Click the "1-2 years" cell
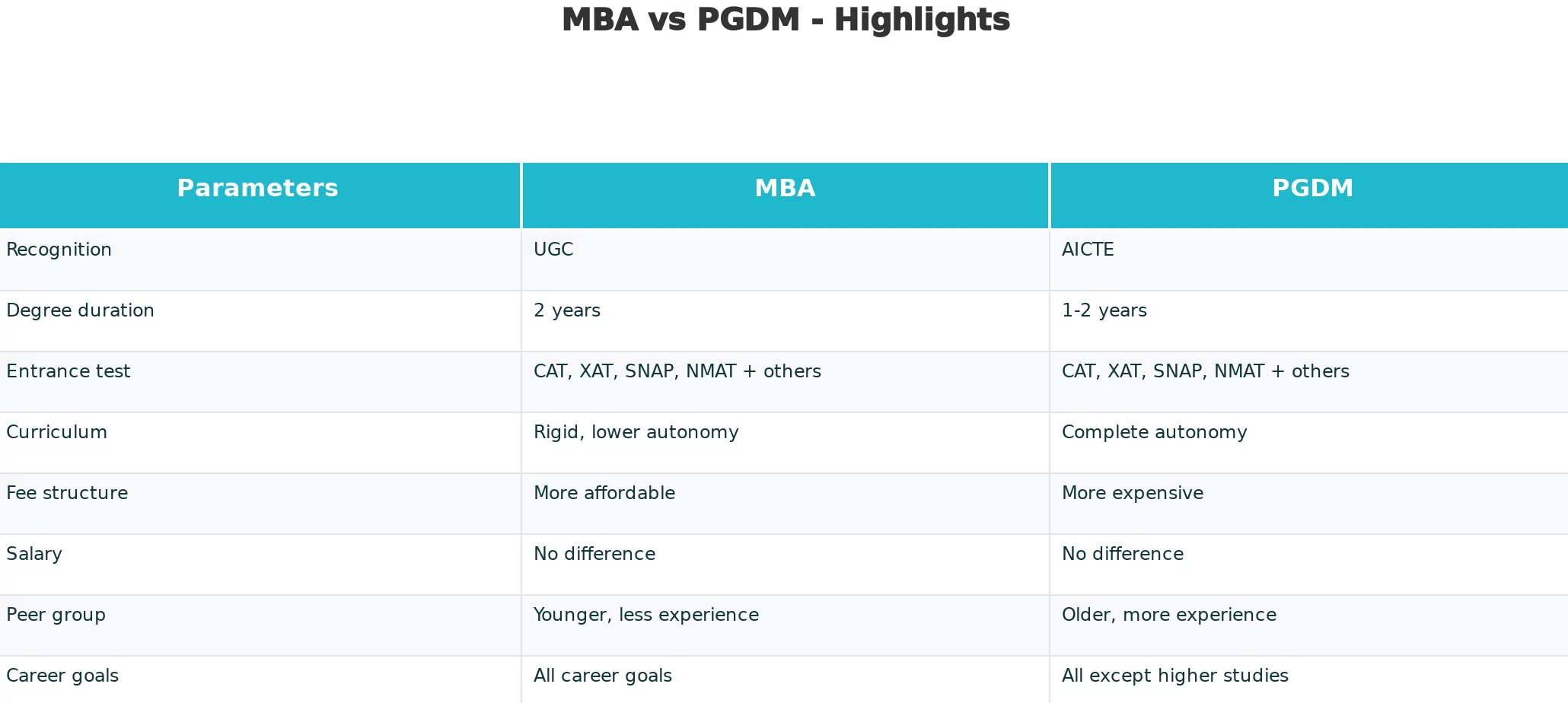Screen dimensions: 1568x703 (x=1104, y=311)
